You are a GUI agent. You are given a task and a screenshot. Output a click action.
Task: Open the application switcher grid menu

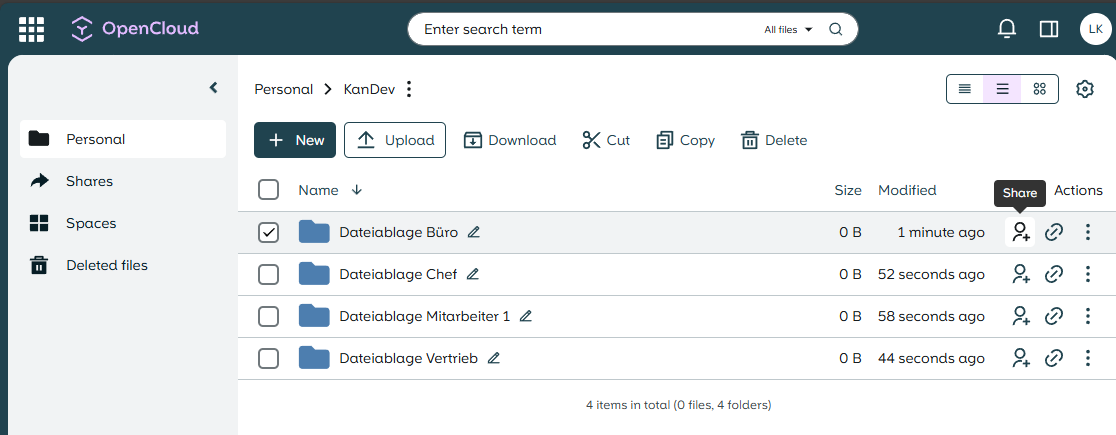tap(32, 29)
